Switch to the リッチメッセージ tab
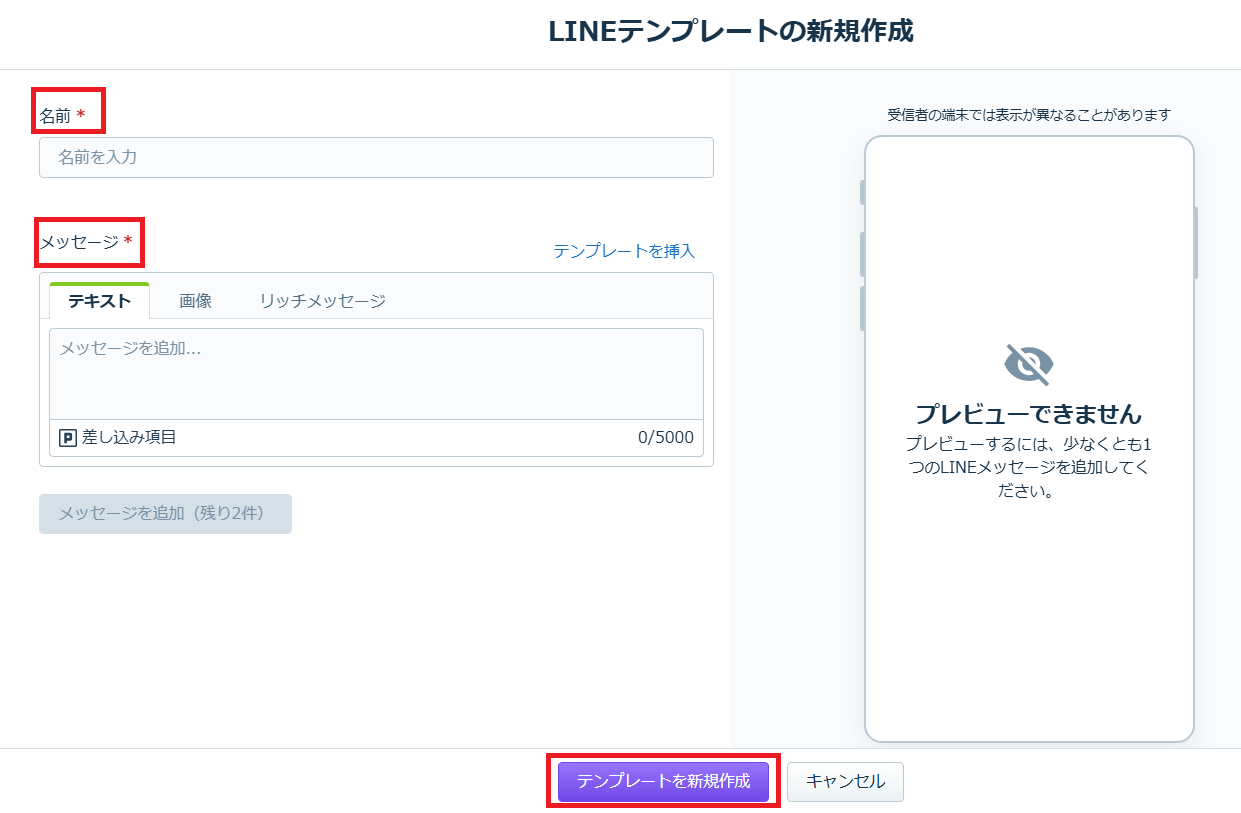 (322, 301)
